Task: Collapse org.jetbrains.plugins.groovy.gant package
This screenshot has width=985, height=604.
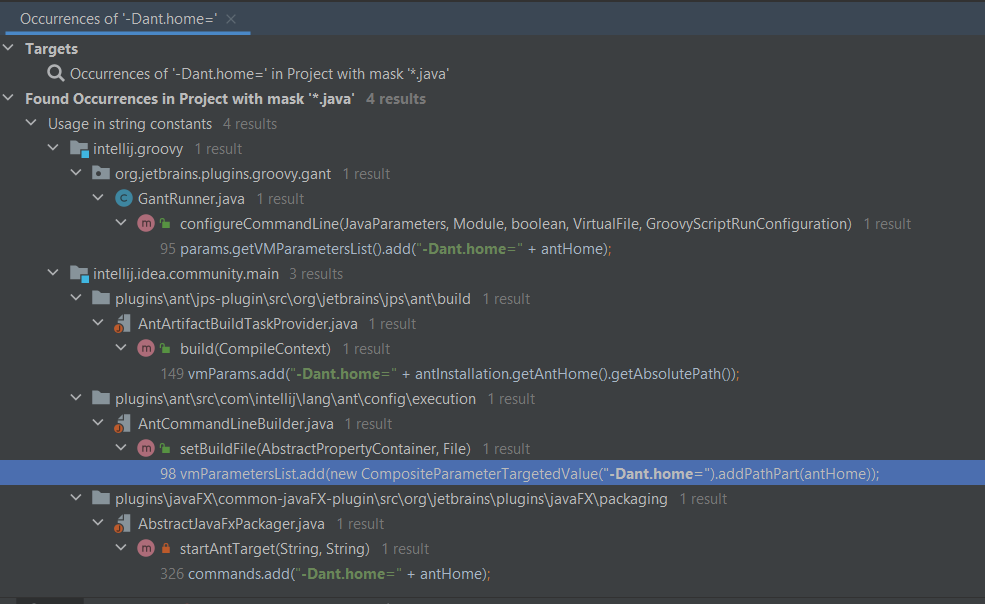Action: pyautogui.click(x=76, y=173)
